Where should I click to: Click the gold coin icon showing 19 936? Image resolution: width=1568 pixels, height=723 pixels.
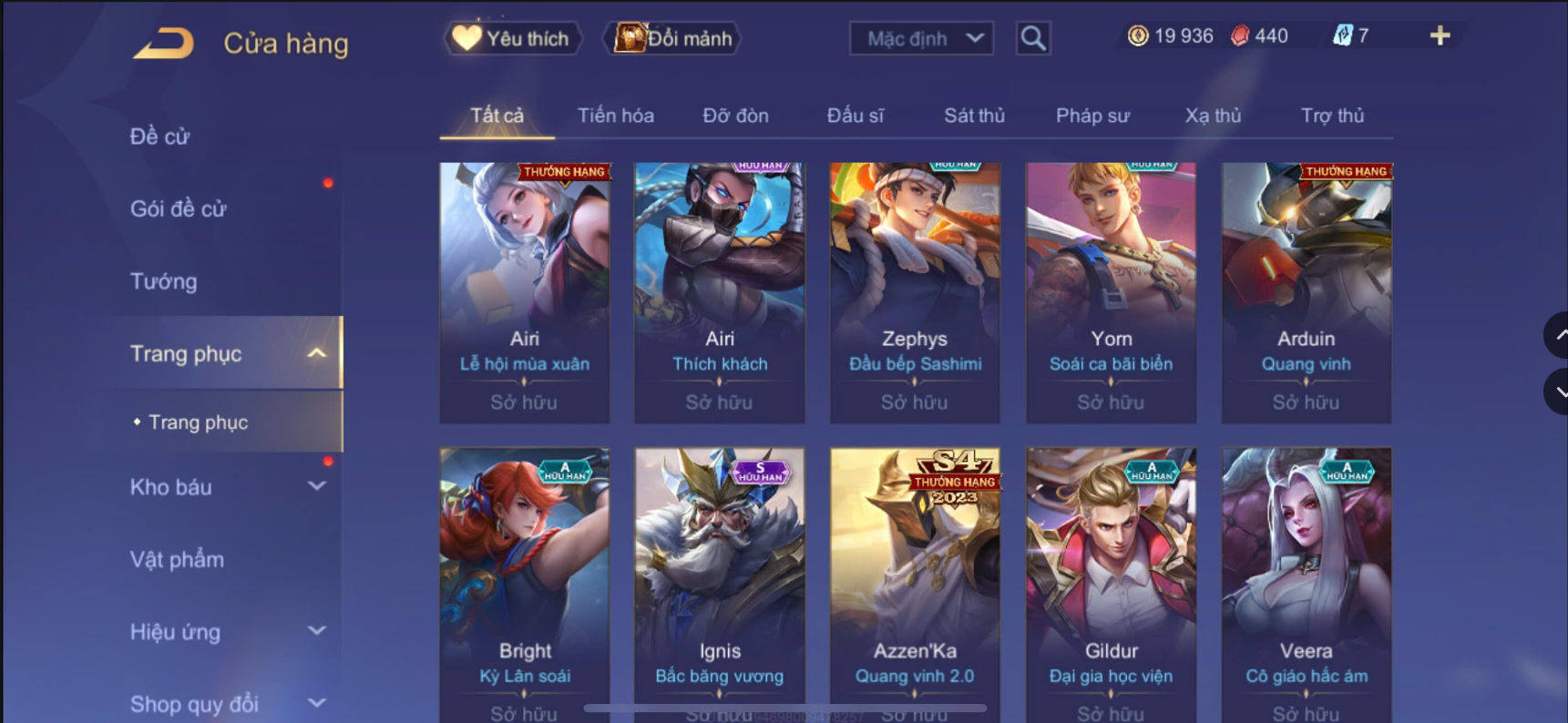(x=1138, y=36)
